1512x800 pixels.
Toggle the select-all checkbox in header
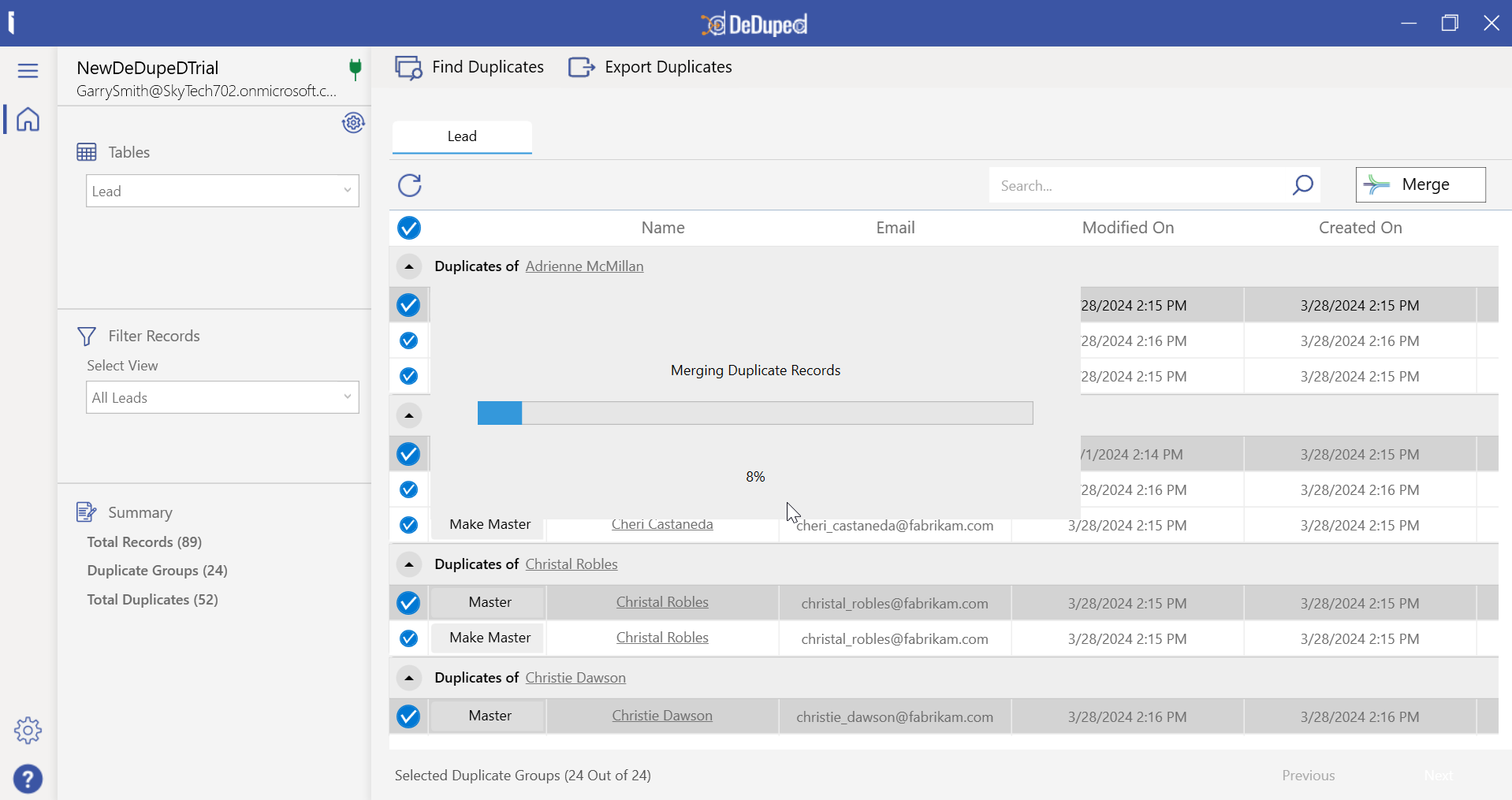click(409, 228)
